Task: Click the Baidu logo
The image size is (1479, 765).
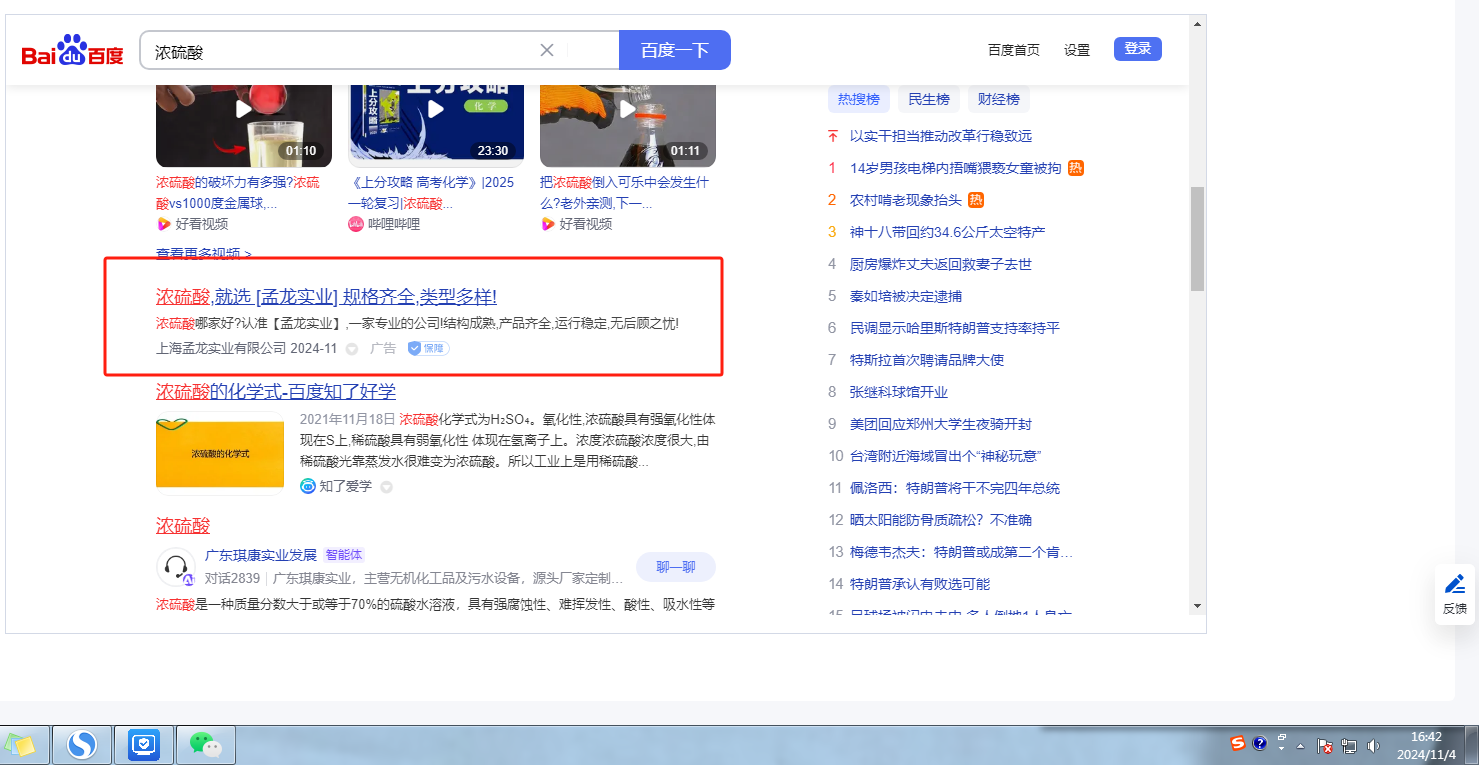Action: point(72,50)
